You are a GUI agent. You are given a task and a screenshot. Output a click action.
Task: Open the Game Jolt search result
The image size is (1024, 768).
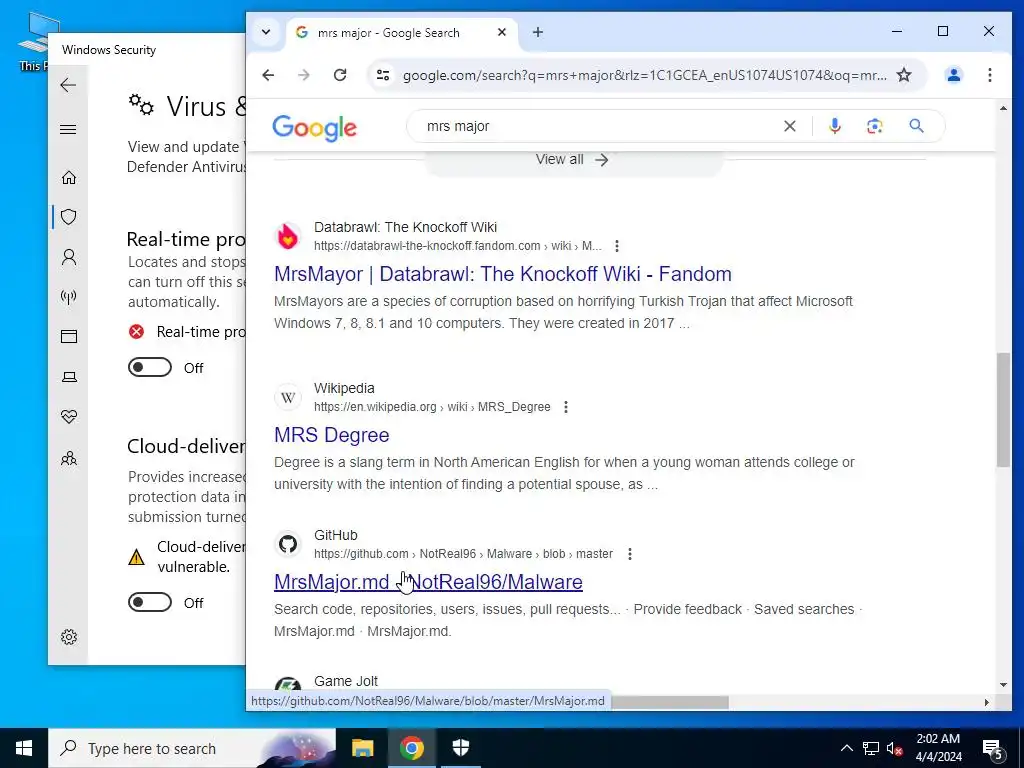click(x=345, y=681)
